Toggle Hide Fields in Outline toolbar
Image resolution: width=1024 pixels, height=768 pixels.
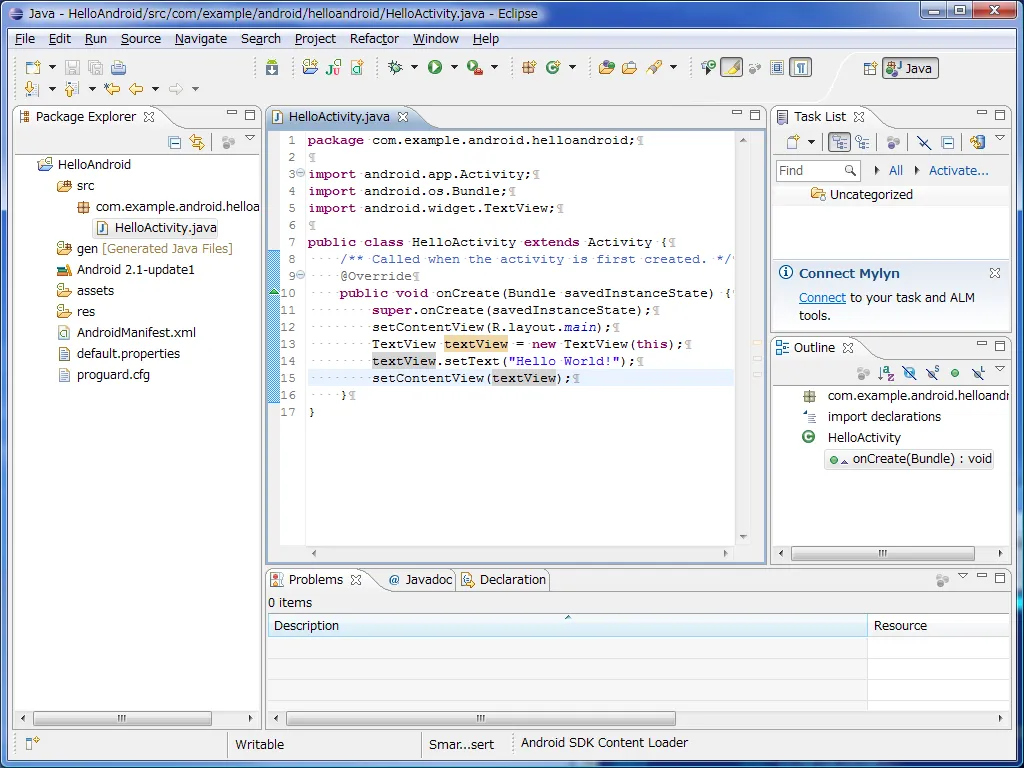[909, 373]
